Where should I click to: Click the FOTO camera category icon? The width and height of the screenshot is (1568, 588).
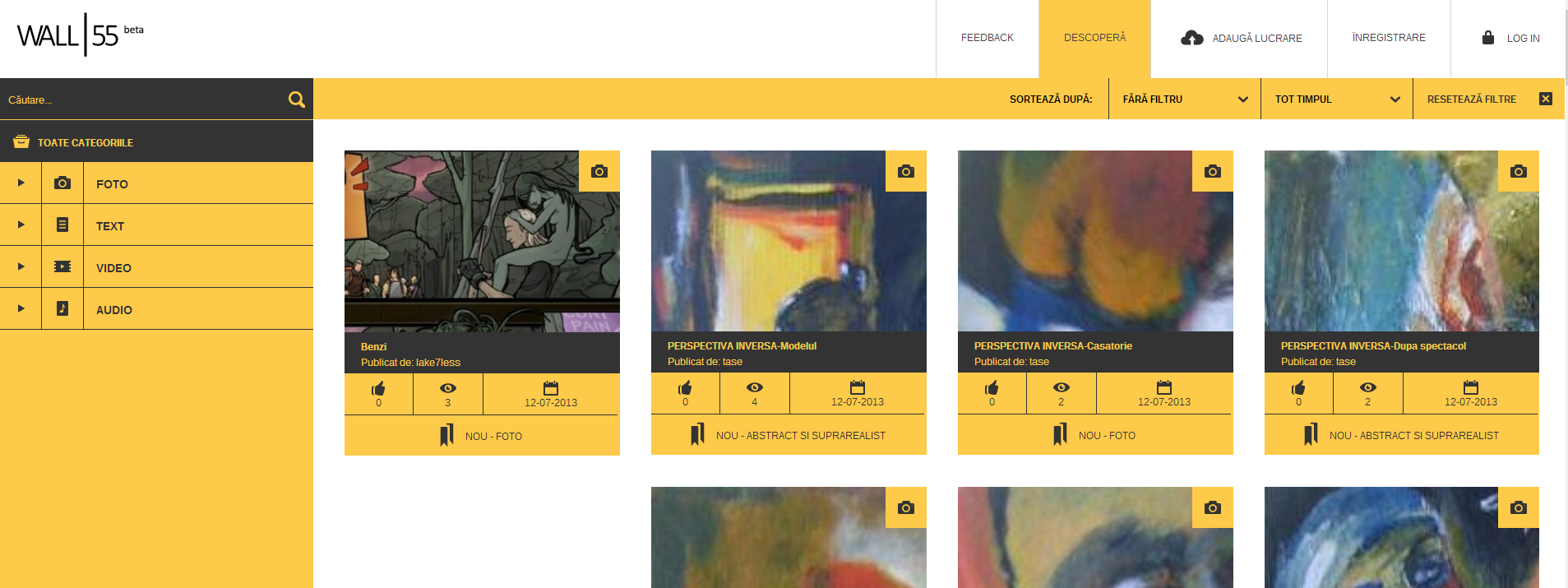(62, 183)
